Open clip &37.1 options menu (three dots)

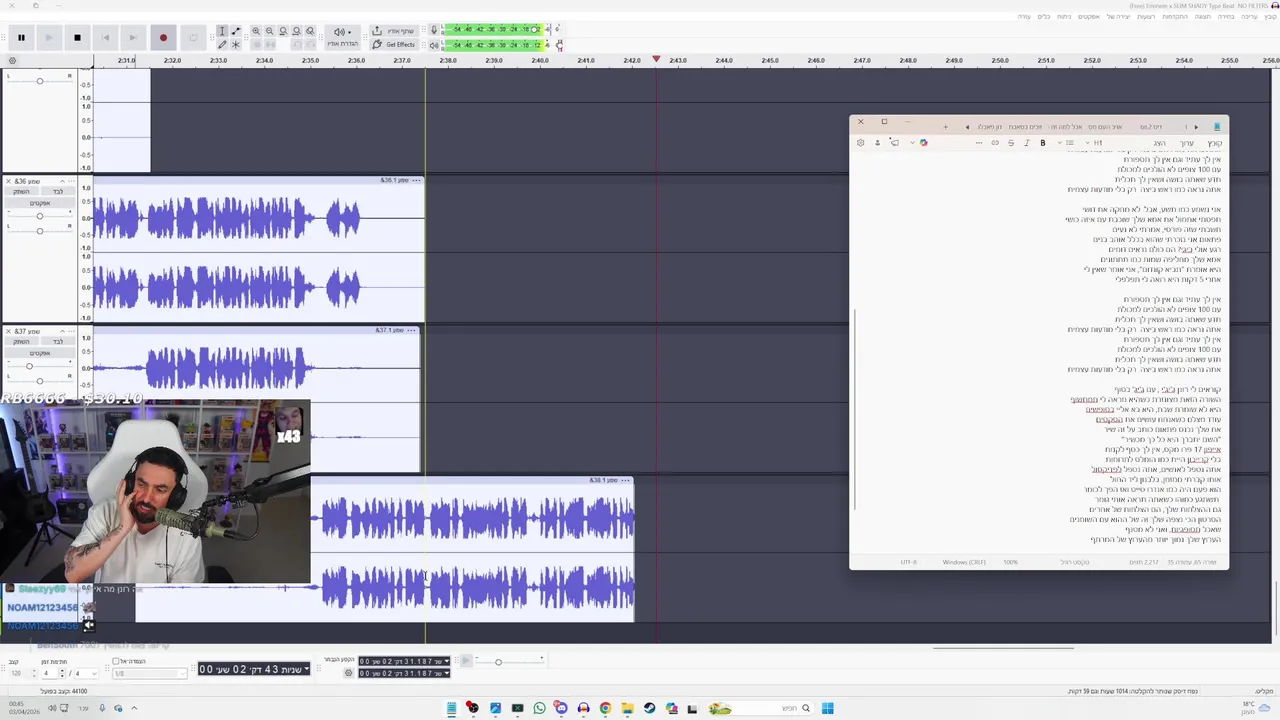[411, 330]
